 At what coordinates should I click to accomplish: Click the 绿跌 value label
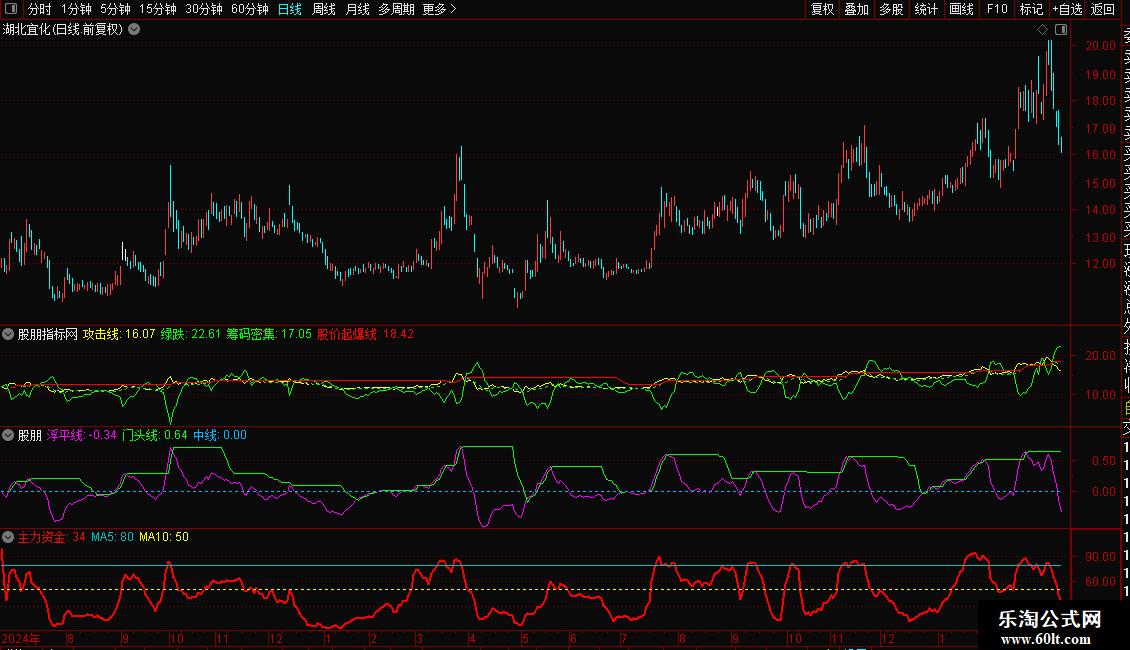(190, 334)
